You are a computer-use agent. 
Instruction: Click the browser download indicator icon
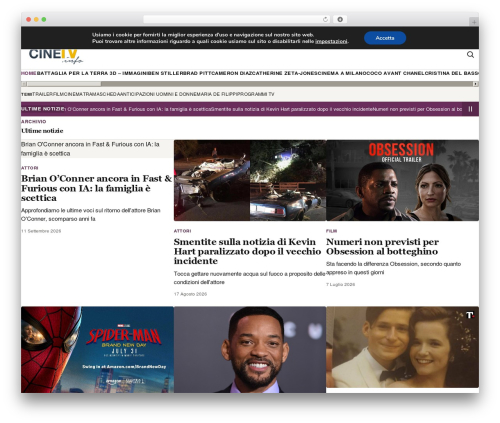coord(340,19)
